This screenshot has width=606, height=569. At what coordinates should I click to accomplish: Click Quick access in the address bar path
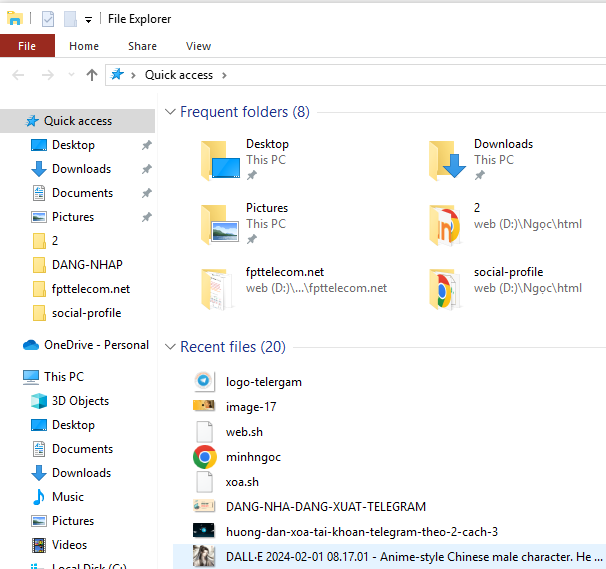[x=179, y=75]
